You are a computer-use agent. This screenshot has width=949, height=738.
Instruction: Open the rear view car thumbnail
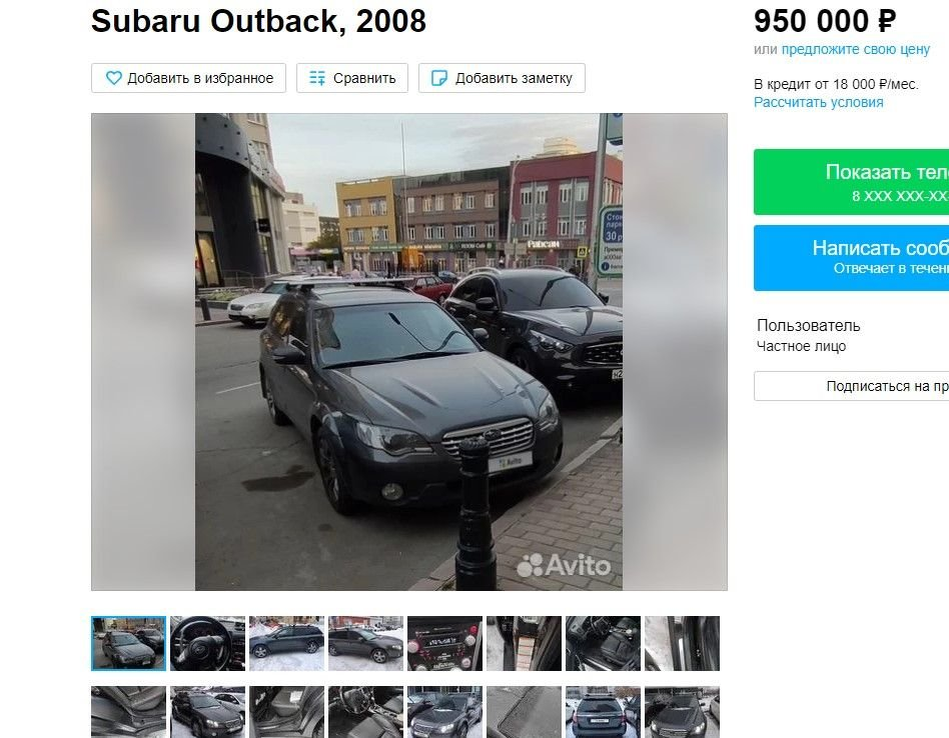pos(603,712)
